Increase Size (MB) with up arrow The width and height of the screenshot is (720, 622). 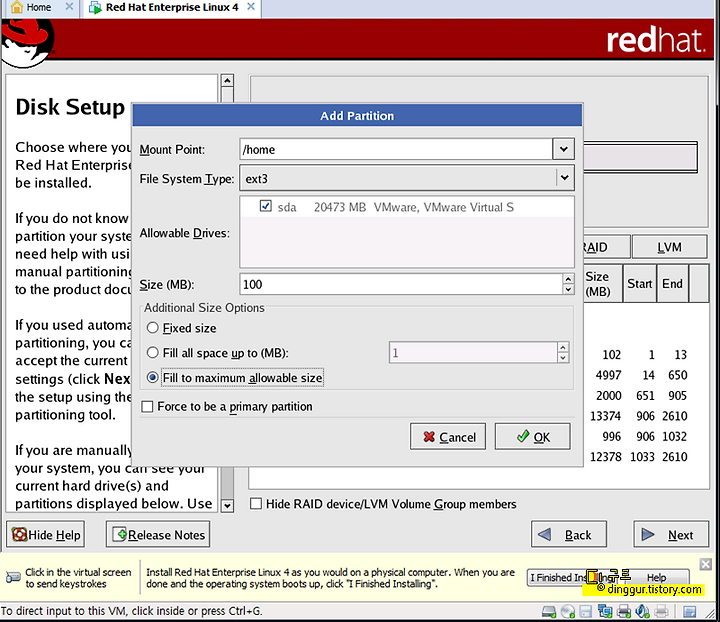tap(568, 279)
